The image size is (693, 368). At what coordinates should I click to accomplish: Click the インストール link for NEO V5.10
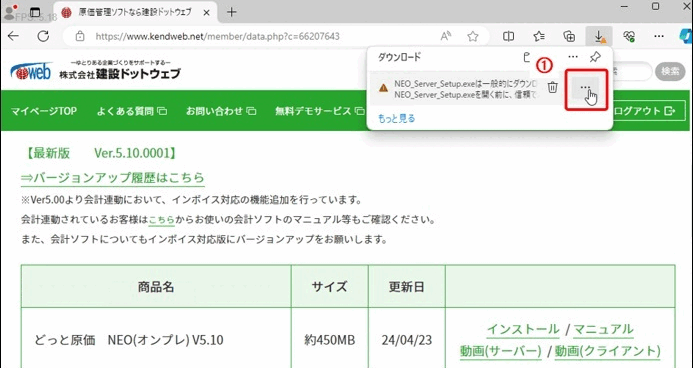tap(522, 329)
